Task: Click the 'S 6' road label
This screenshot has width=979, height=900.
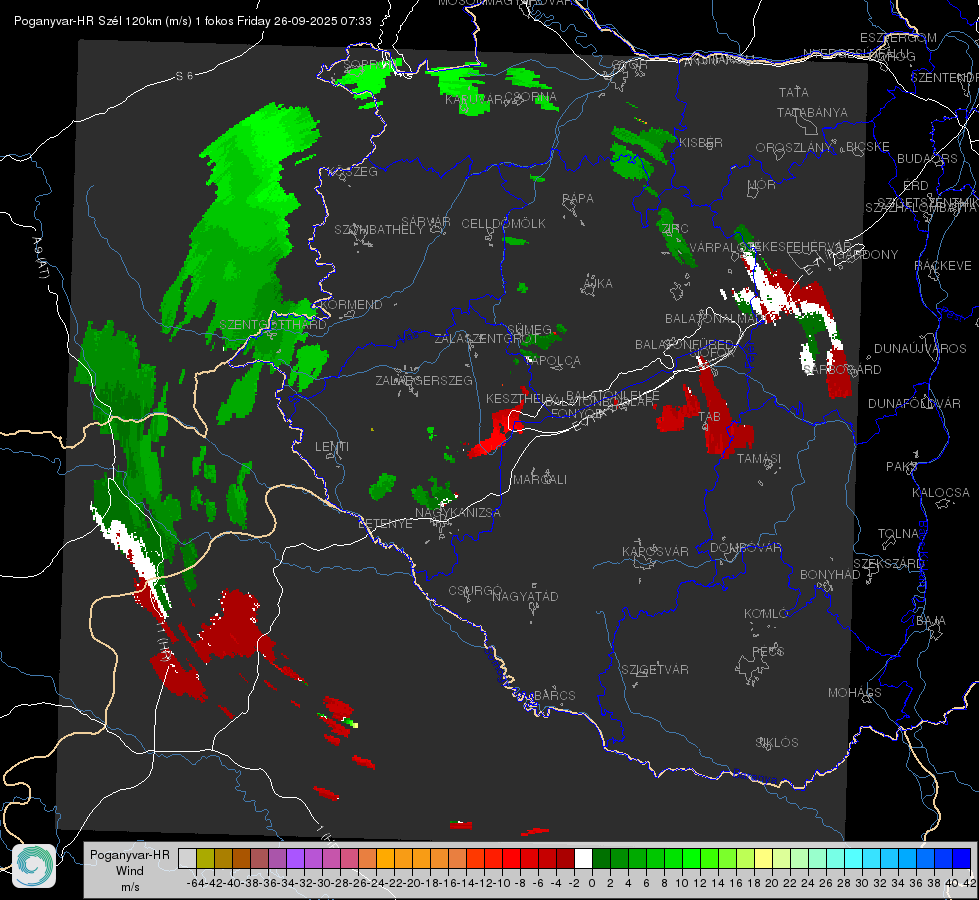Action: [184, 76]
